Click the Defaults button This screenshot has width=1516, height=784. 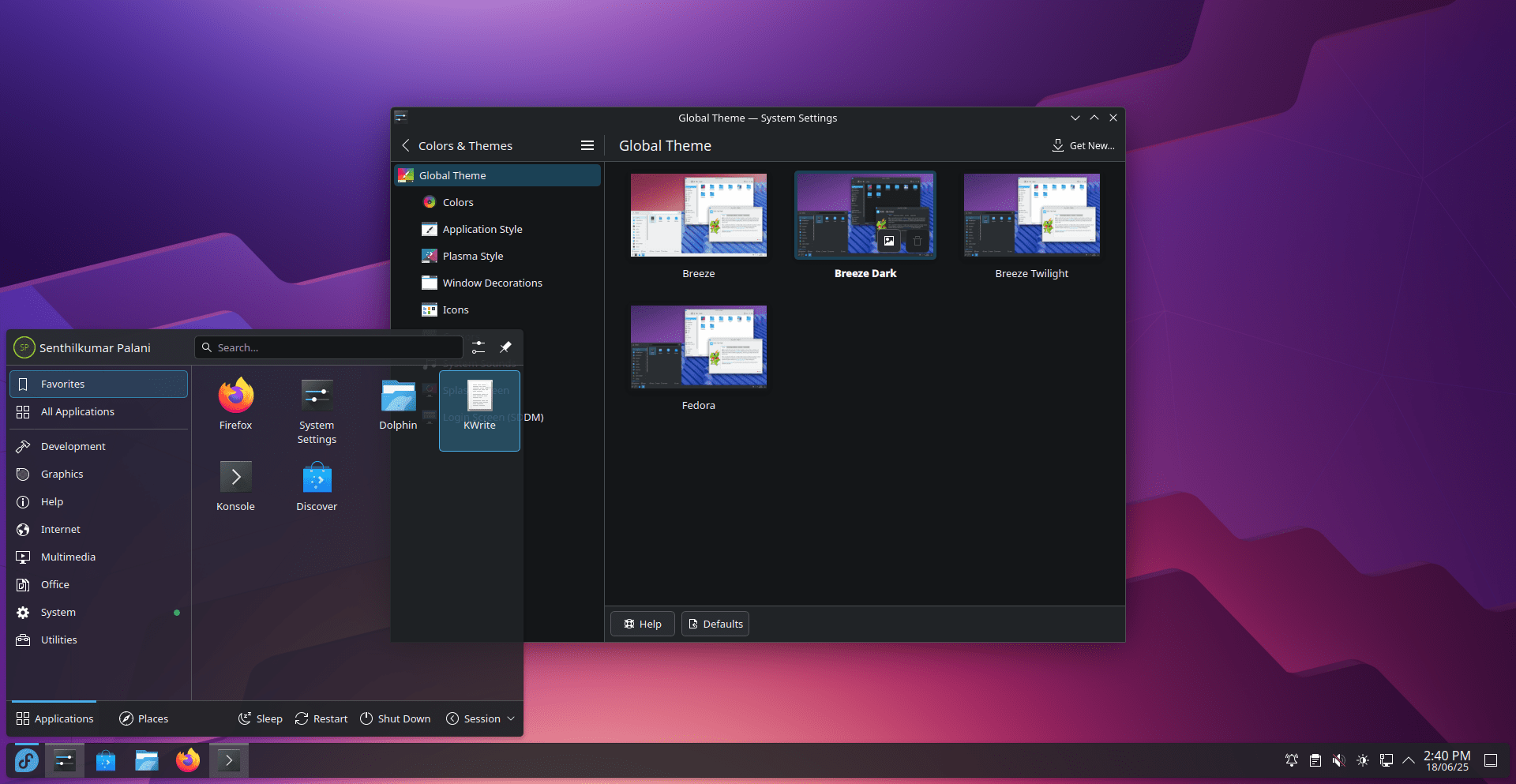pyautogui.click(x=715, y=624)
